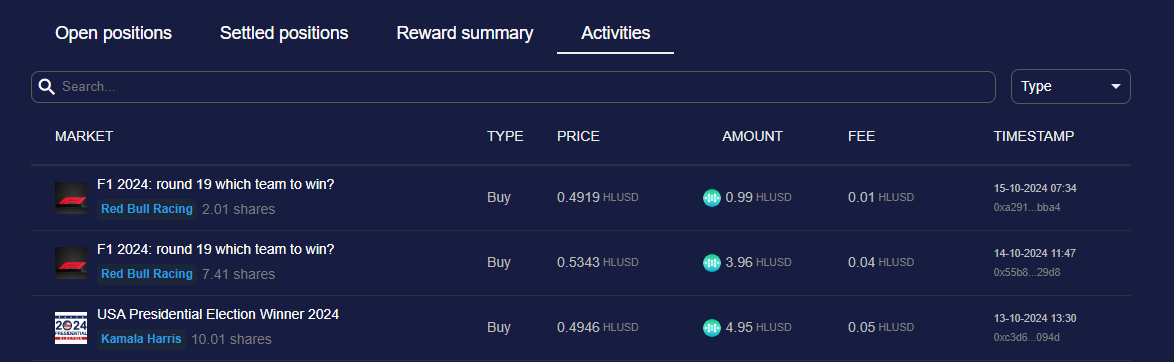This screenshot has width=1174, height=362.
Task: Open transaction hash 0xc3d6...094d
Action: pyautogui.click(x=1027, y=337)
